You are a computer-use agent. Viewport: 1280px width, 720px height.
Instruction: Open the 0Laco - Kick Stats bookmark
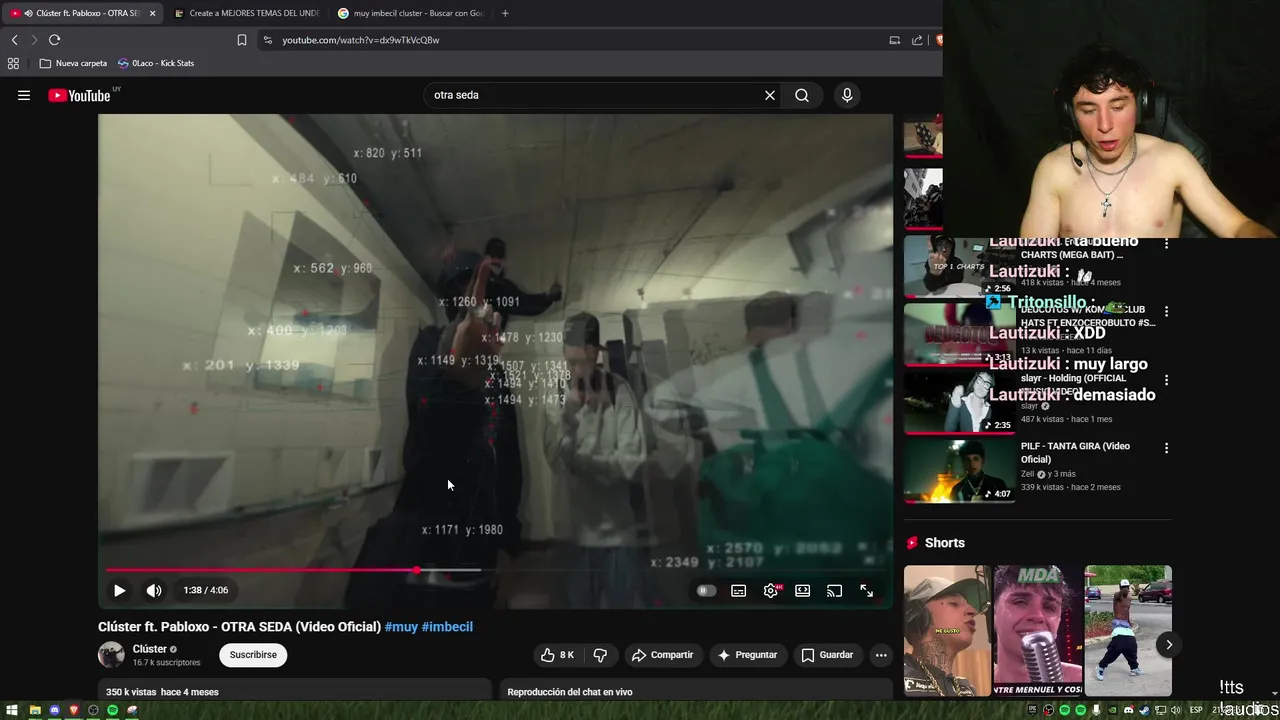[x=157, y=63]
